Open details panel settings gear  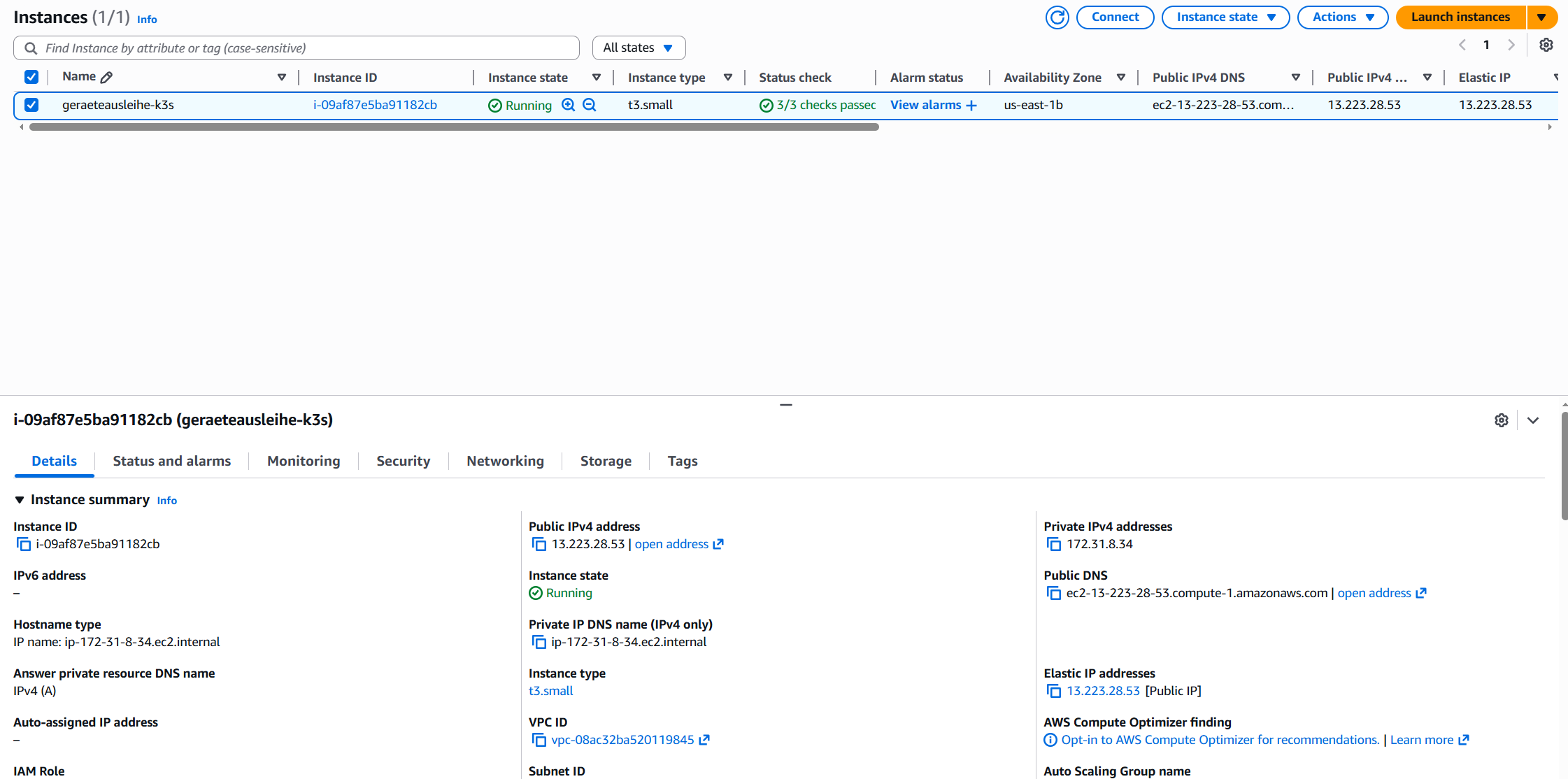(x=1501, y=420)
